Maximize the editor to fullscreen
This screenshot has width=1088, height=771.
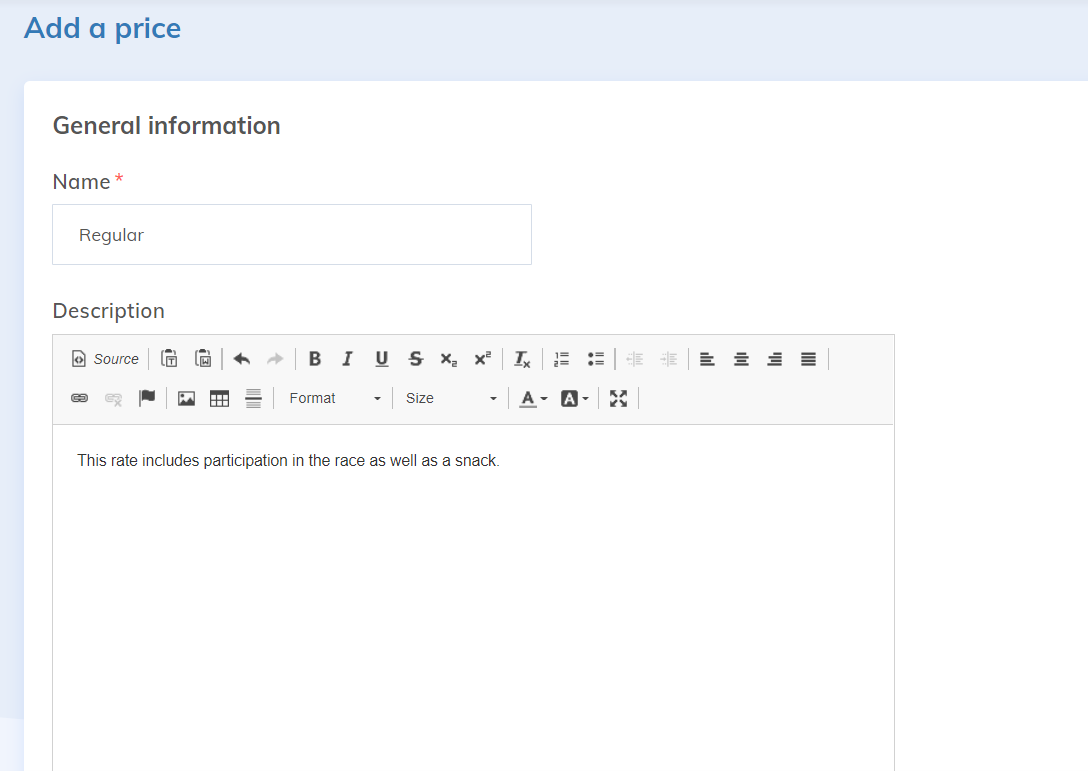(619, 398)
